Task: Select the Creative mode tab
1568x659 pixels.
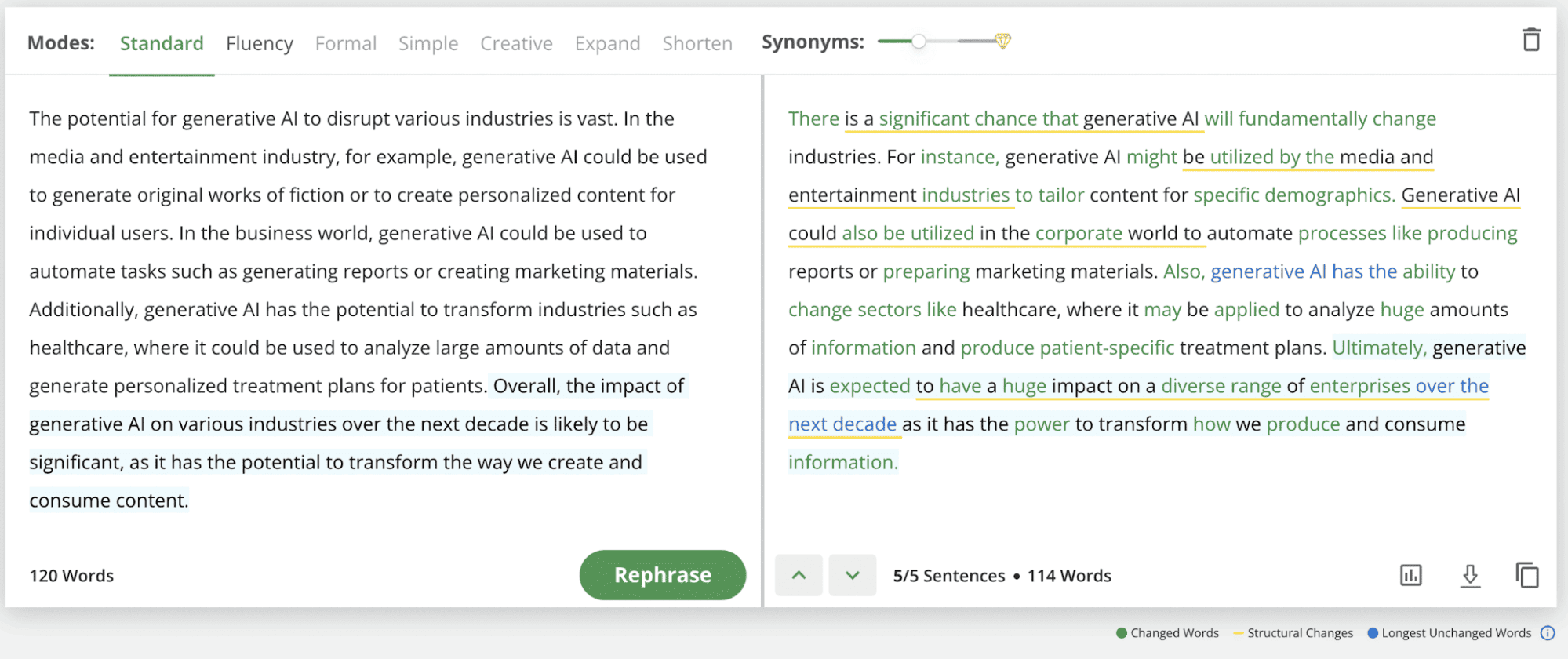Action: [516, 43]
